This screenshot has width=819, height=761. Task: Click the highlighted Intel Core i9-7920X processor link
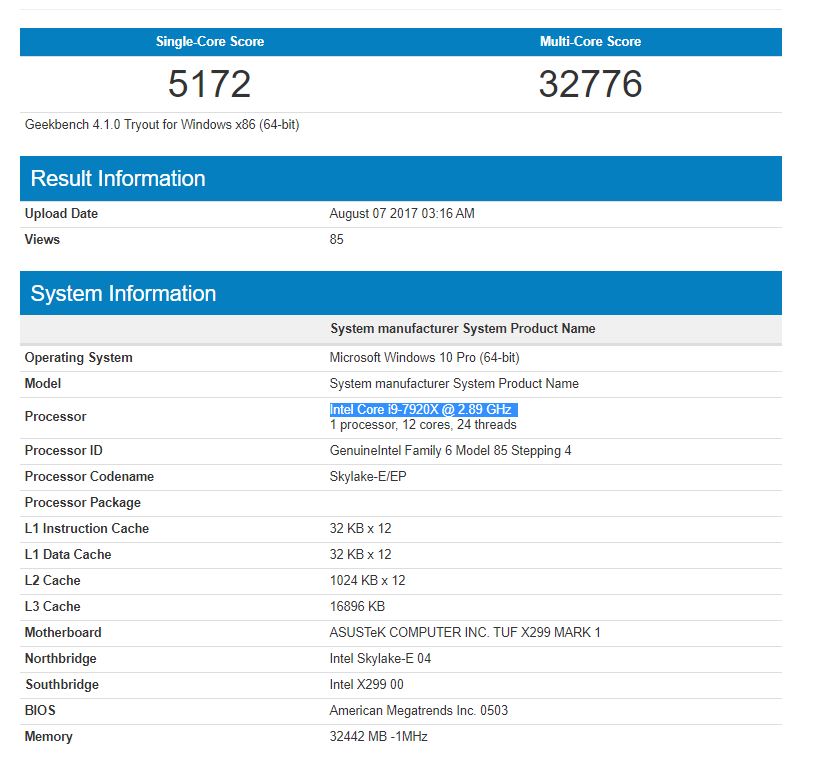(x=423, y=409)
